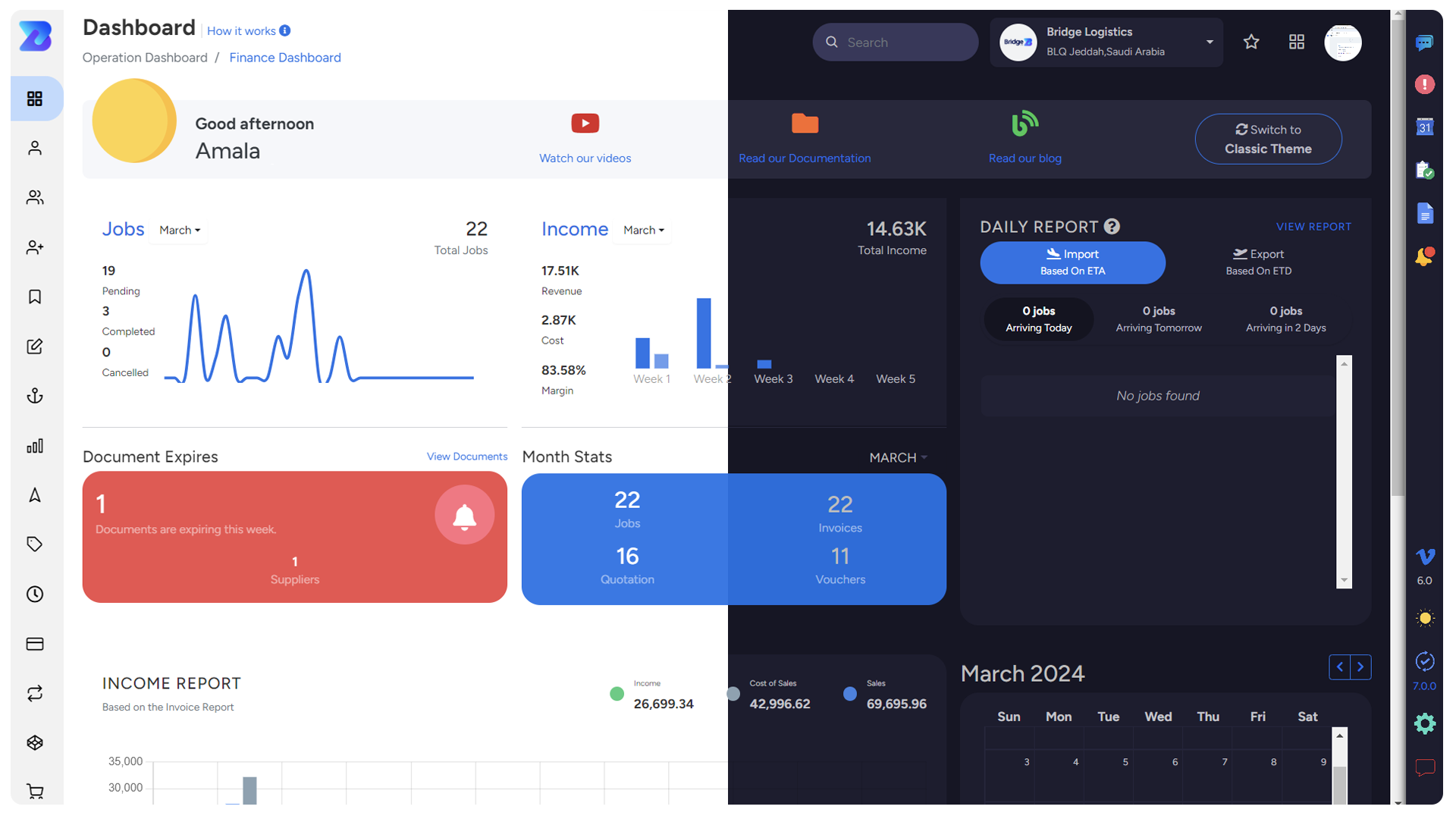The image size is (1456, 819).
Task: Select Import Based On ETA toggle
Action: coord(1072,262)
